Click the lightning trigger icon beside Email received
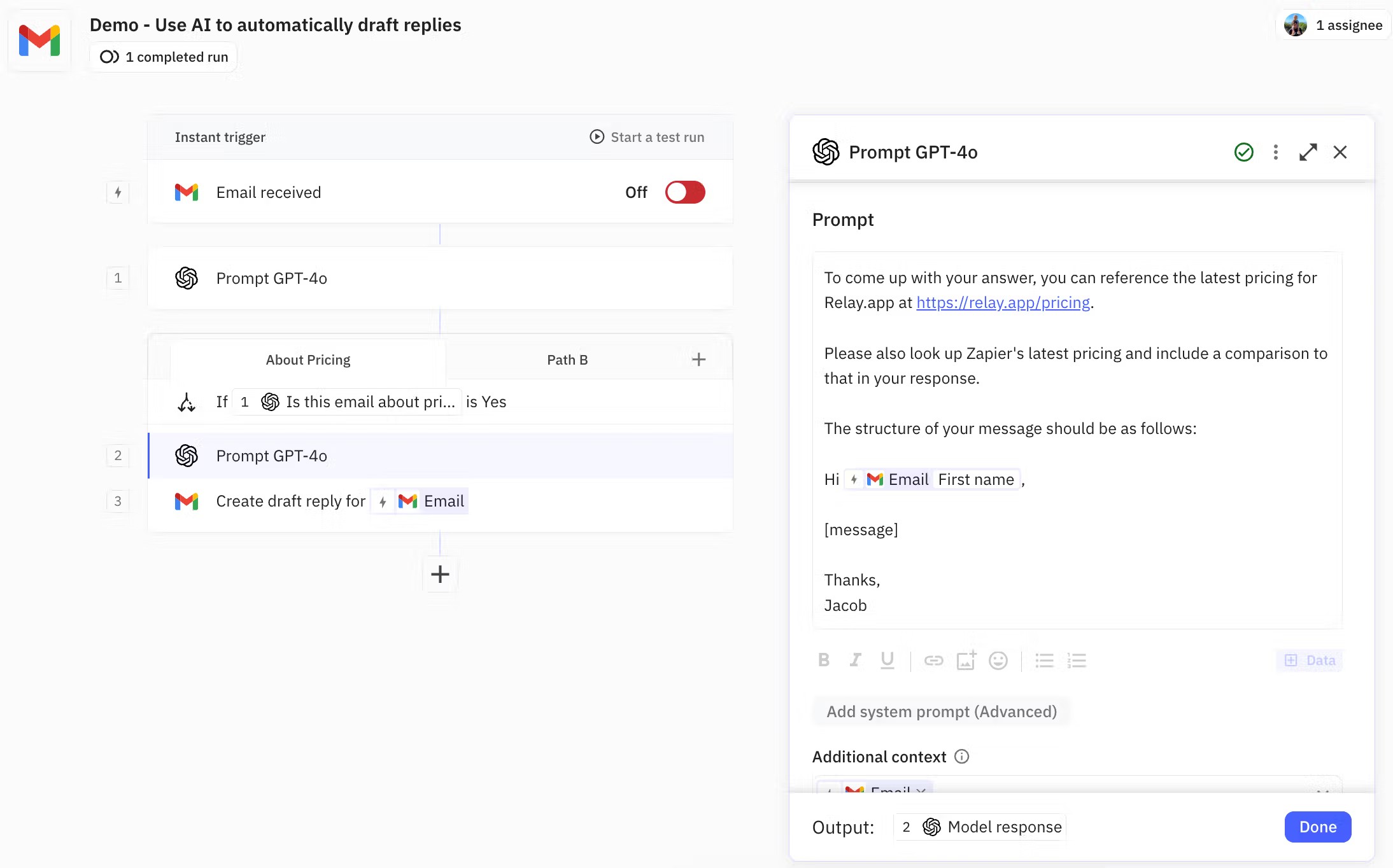Screen dimensions: 1393x868 [x=118, y=192]
